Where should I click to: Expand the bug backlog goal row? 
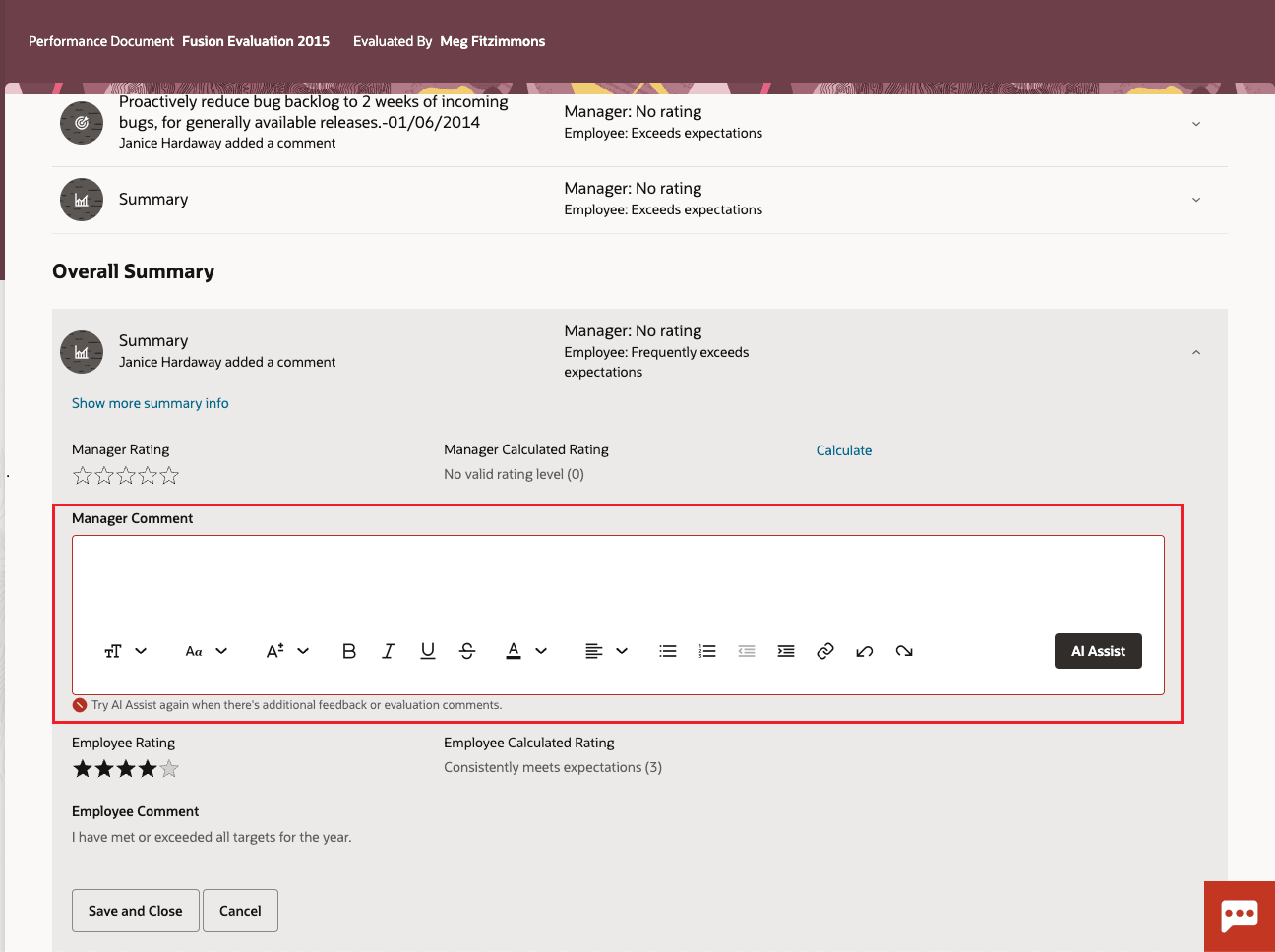[1196, 124]
